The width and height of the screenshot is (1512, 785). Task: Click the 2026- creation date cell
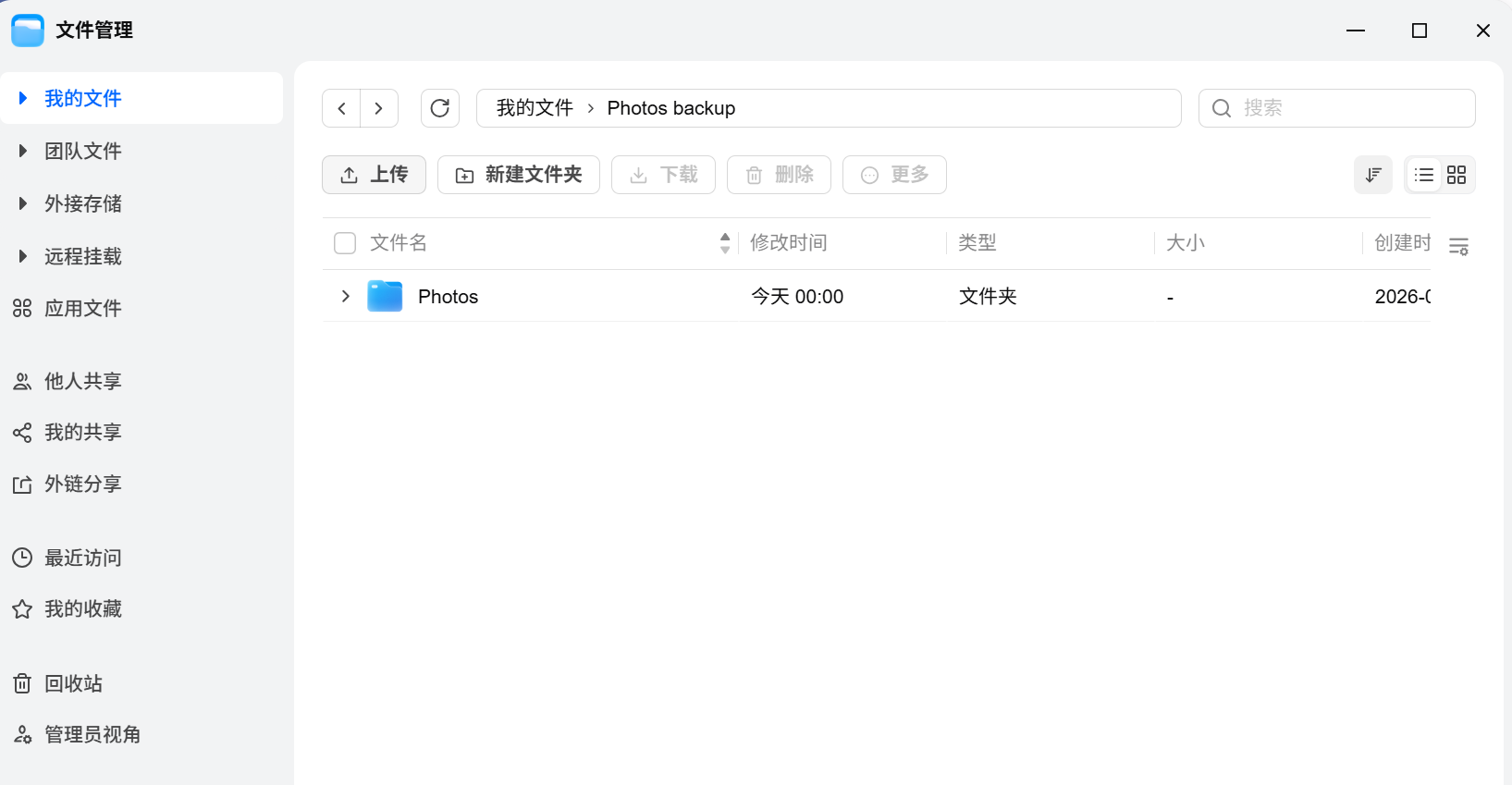click(1403, 297)
